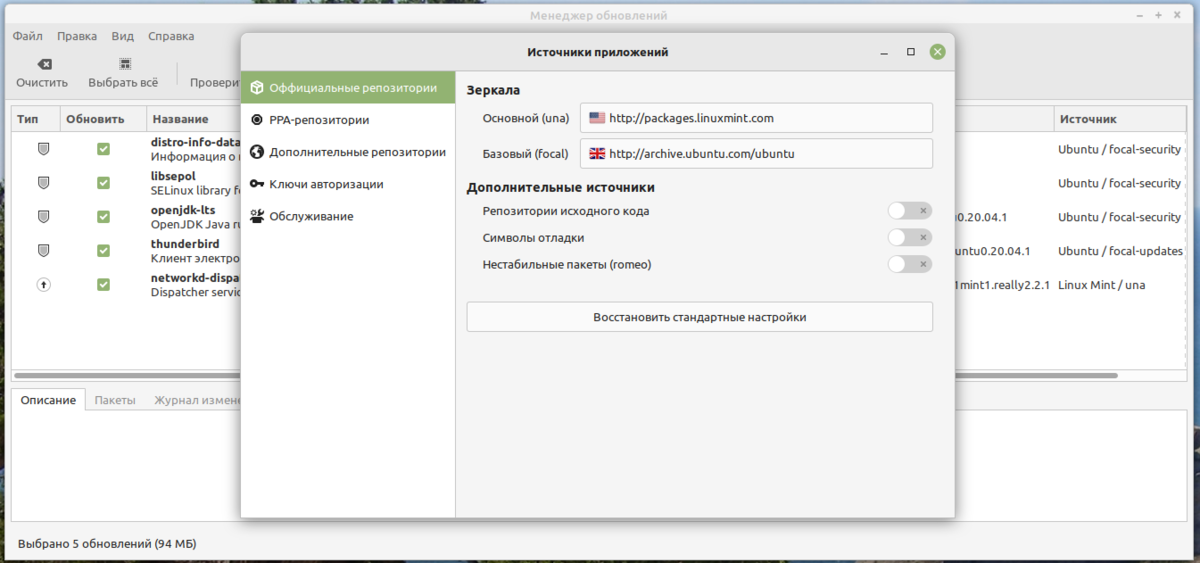Click the cube icon of Официальные репозитории
The width and height of the screenshot is (1200, 563).
(x=257, y=88)
